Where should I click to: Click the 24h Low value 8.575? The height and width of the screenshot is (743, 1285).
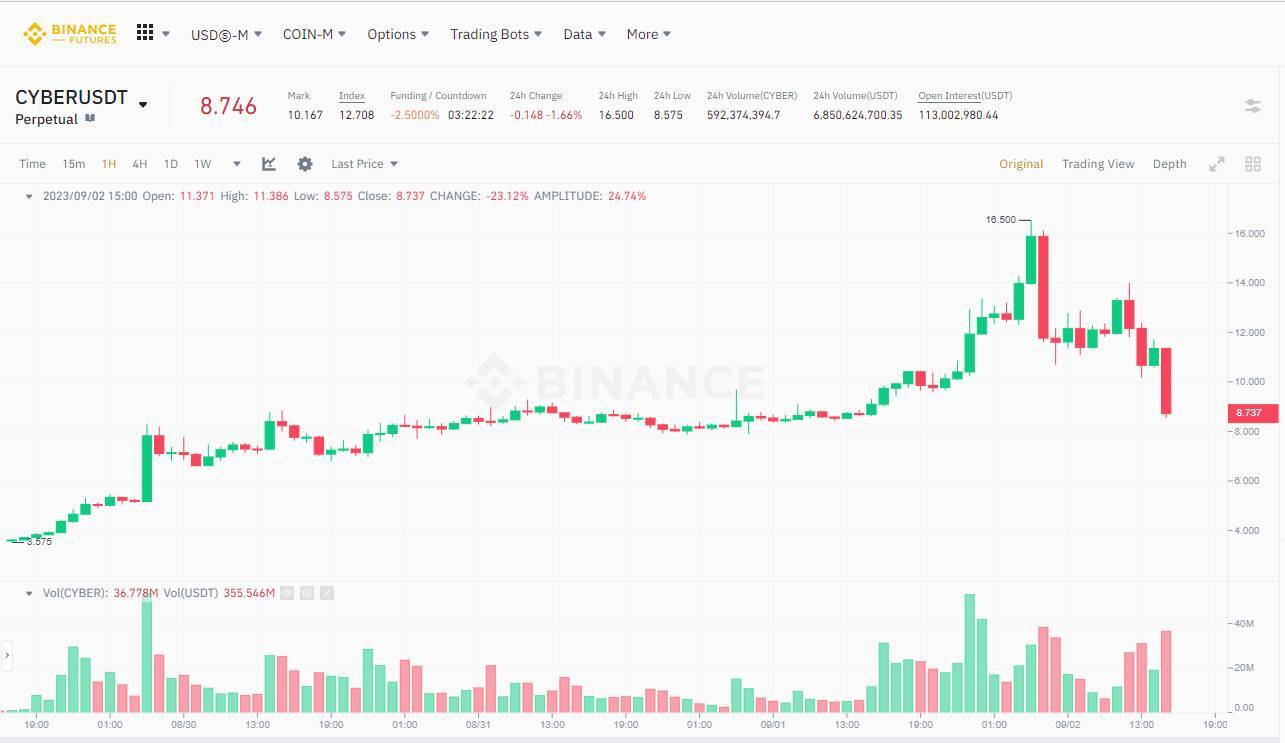(668, 115)
